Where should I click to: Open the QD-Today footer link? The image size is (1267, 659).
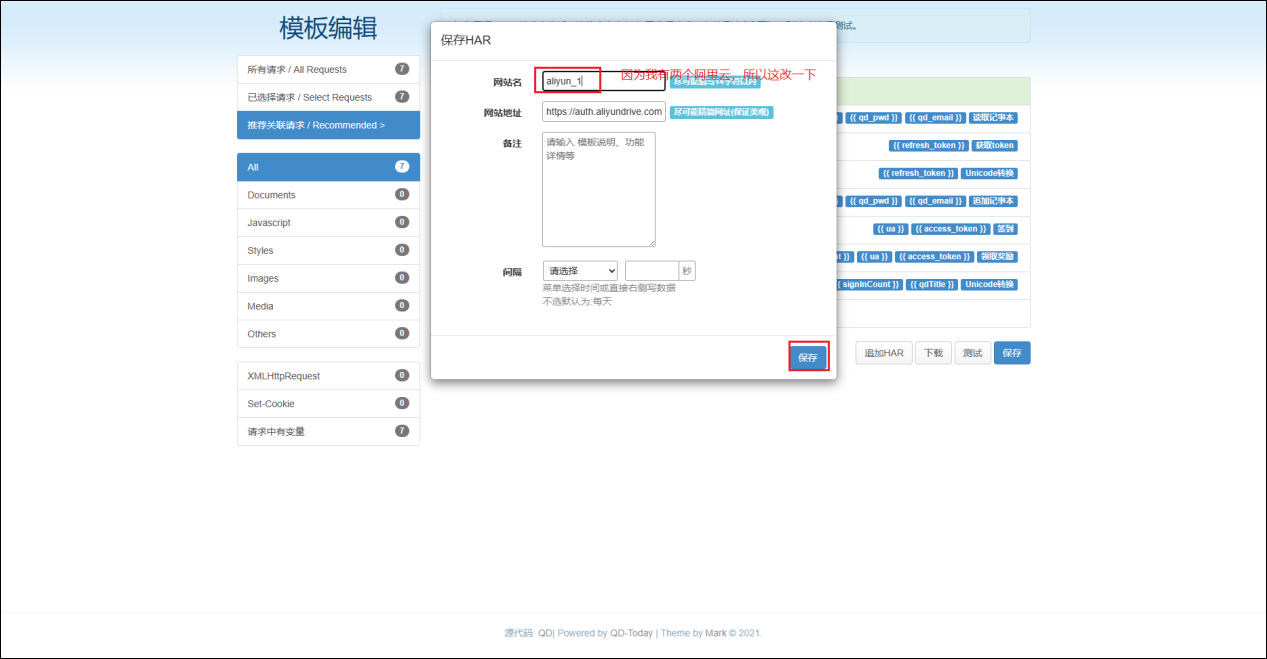pos(631,633)
